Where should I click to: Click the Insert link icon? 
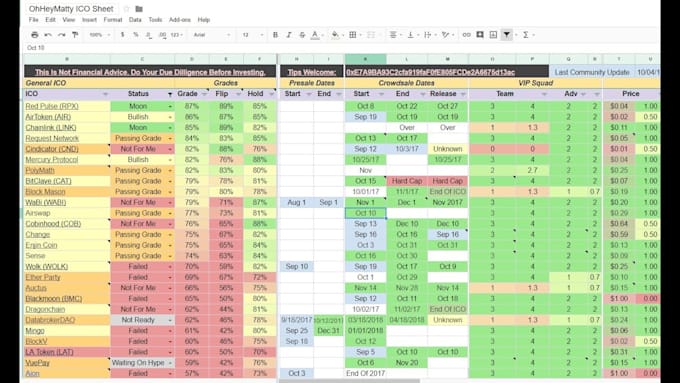pyautogui.click(x=466, y=35)
